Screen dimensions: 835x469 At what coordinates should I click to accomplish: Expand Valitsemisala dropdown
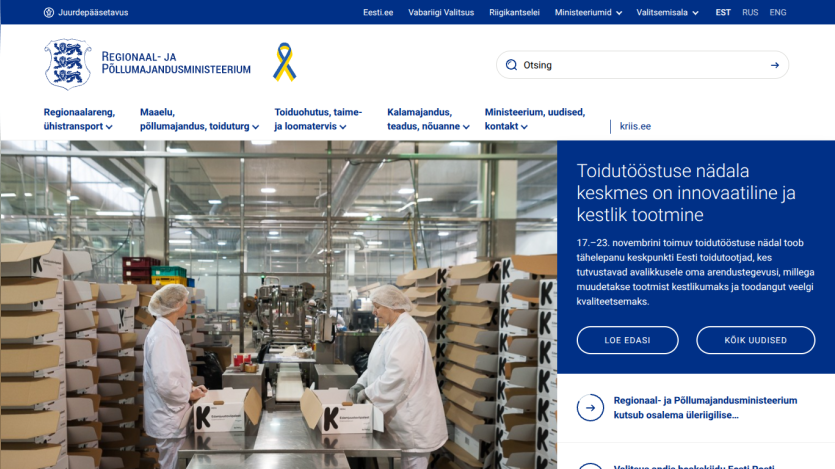(x=667, y=12)
